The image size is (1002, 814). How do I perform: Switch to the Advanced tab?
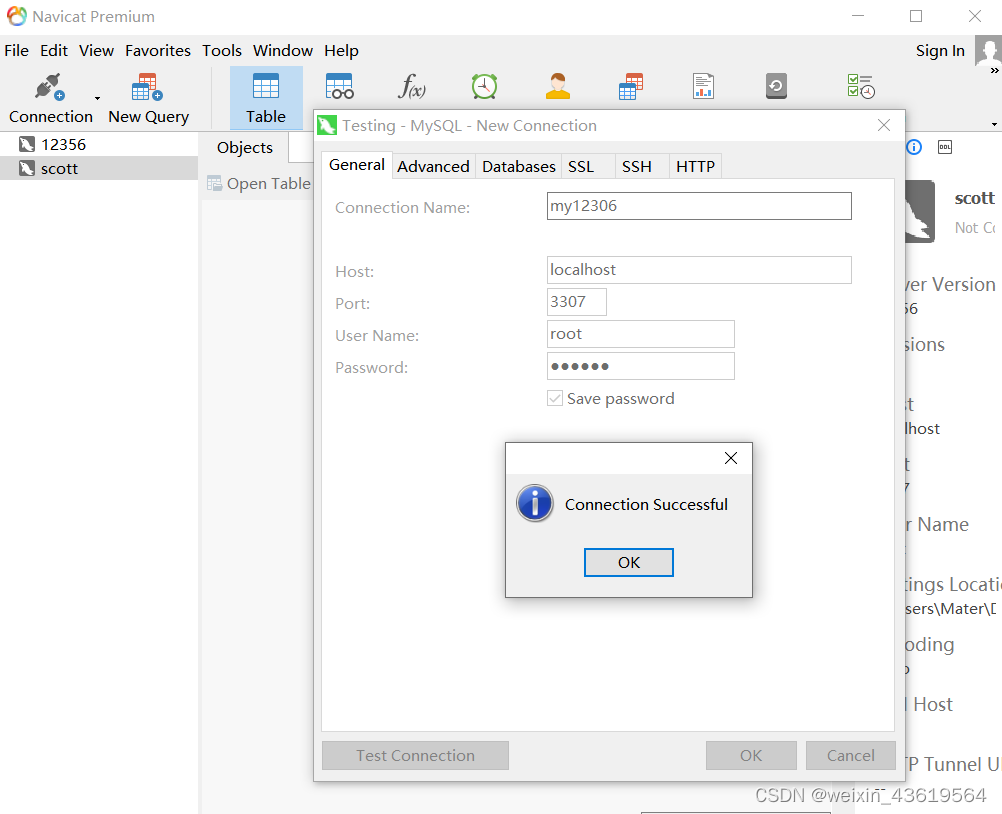click(x=433, y=166)
